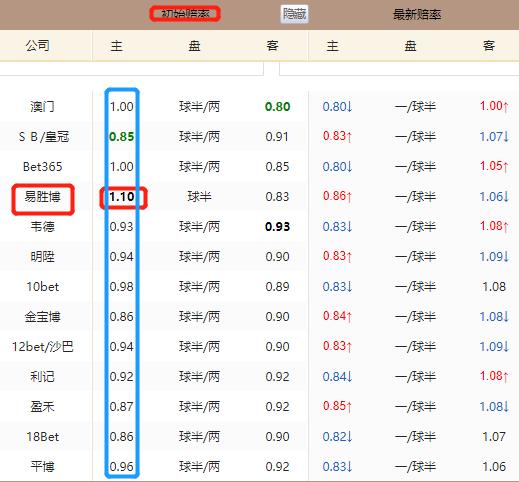
Task: Open the Bet365 company name
Action: click(x=42, y=167)
